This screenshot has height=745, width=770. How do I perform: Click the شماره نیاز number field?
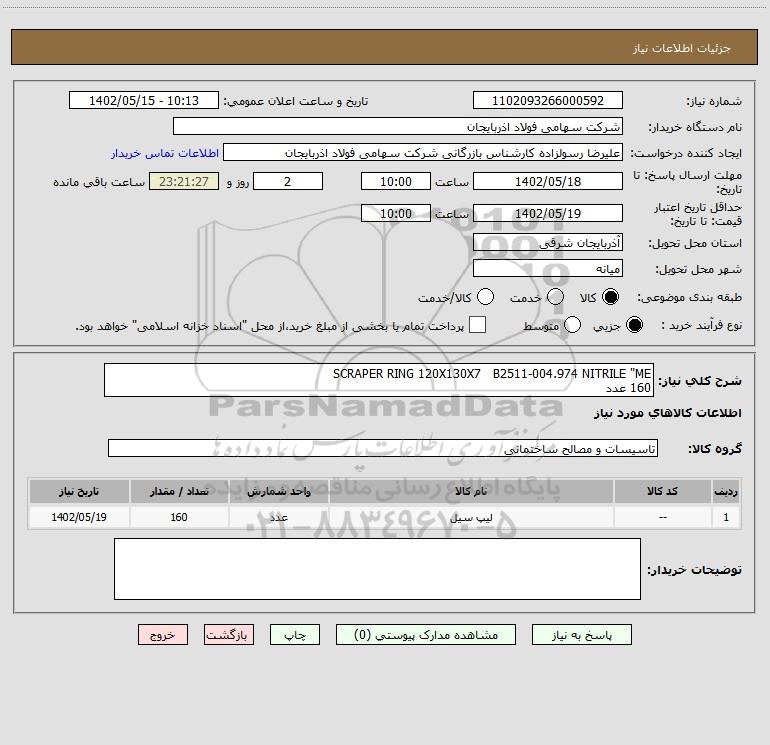(x=548, y=100)
